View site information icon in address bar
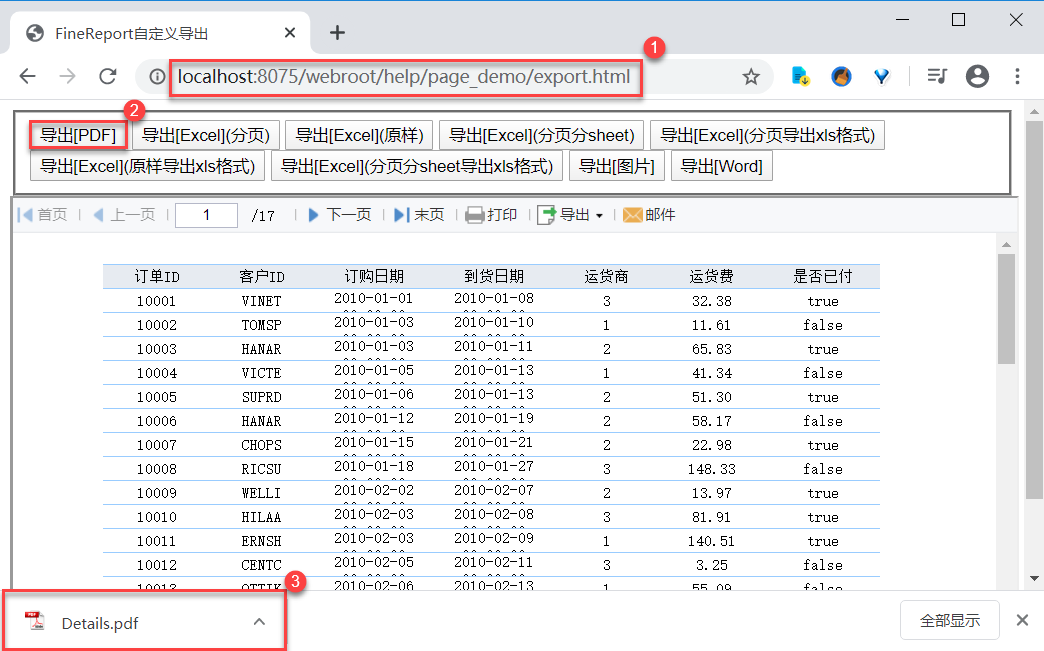1044x651 pixels. pyautogui.click(x=157, y=77)
